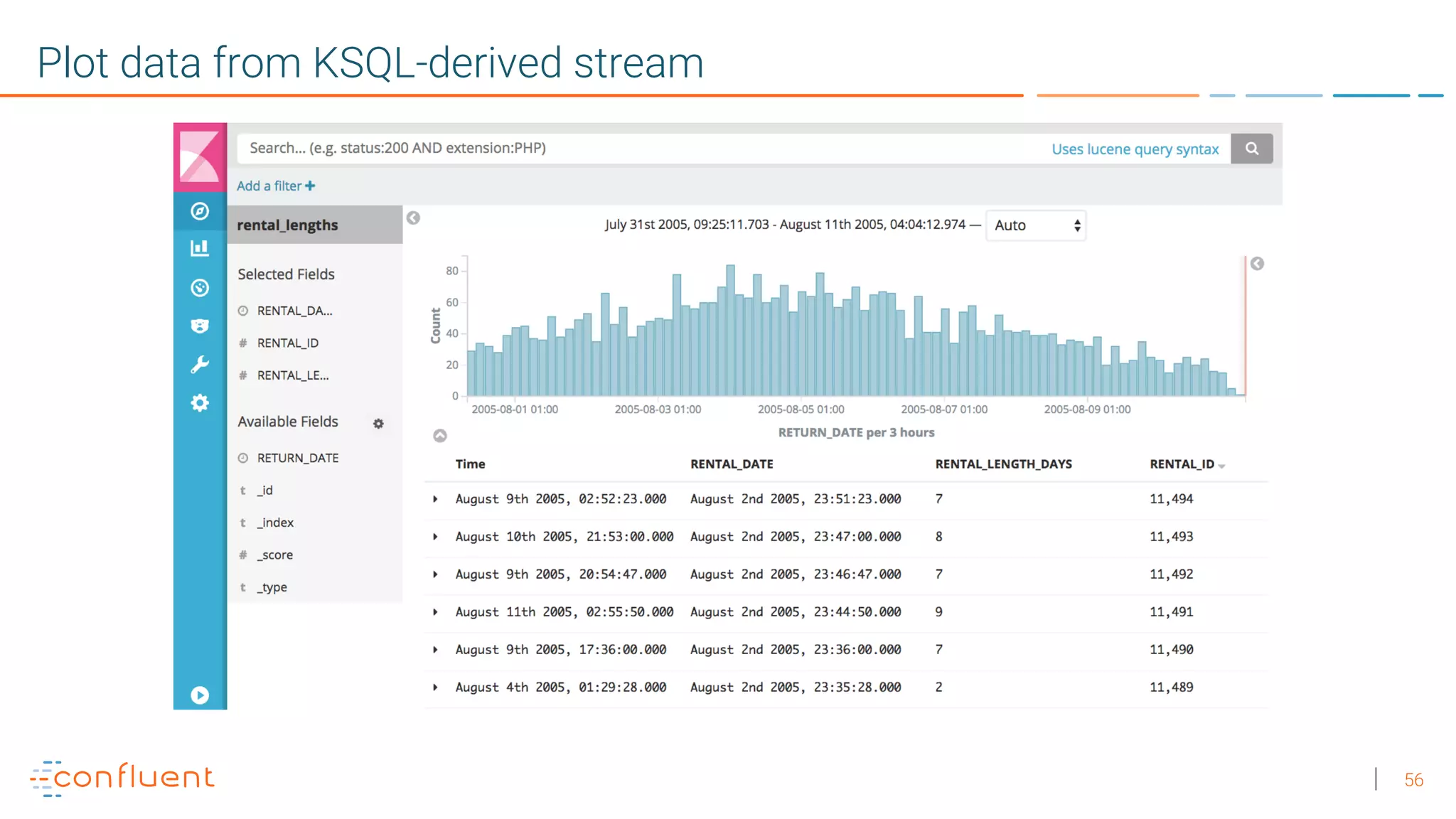Click the histogram bar area

(856, 331)
